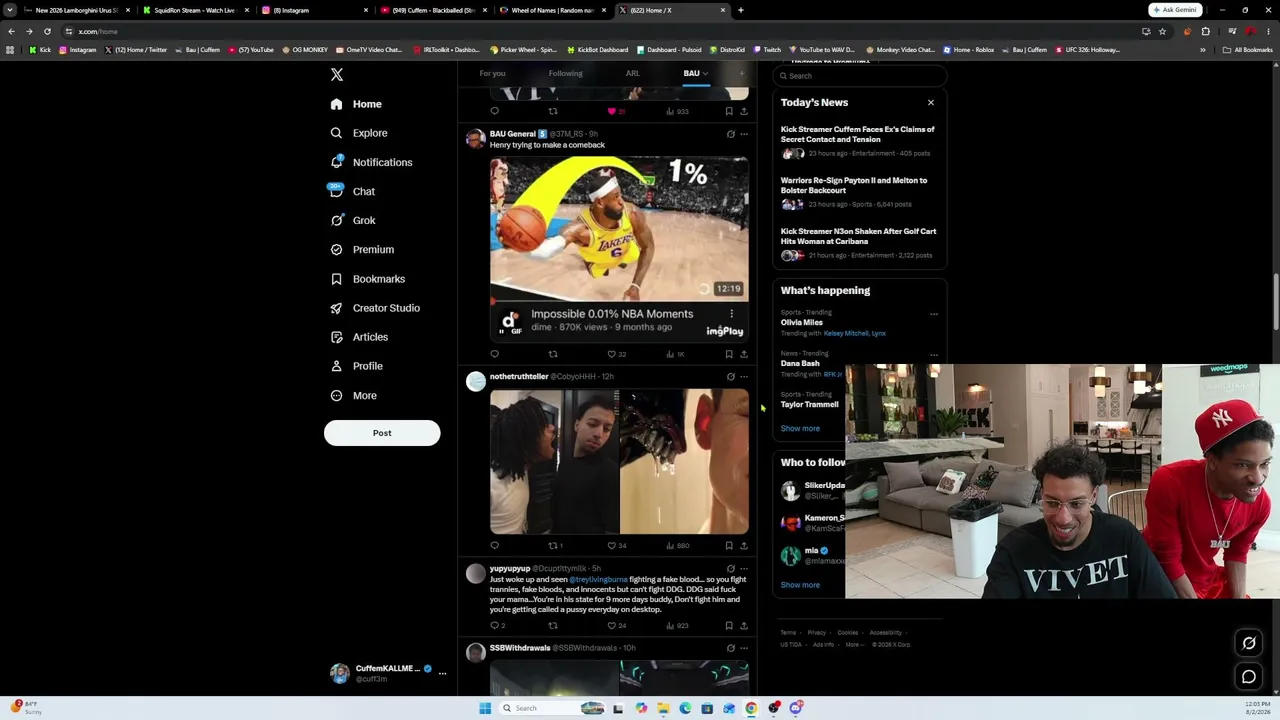Bookmark the nothetruthteller post
The height and width of the screenshot is (720, 1280).
point(729,546)
